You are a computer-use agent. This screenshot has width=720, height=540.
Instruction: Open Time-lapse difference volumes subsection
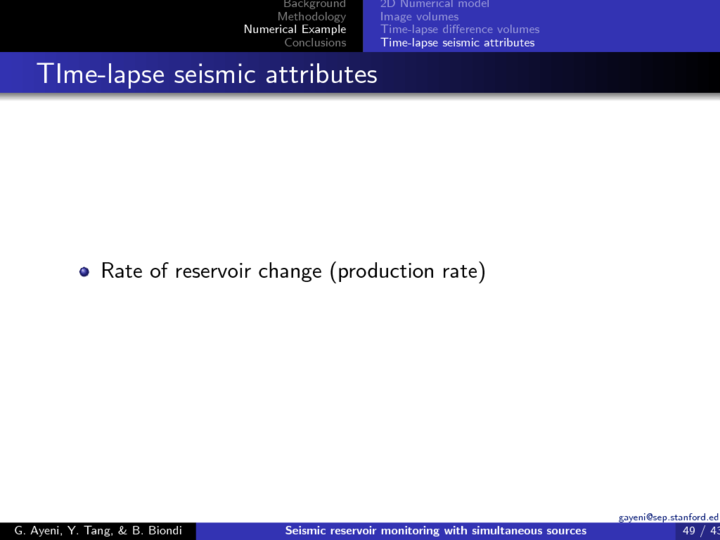[459, 29]
